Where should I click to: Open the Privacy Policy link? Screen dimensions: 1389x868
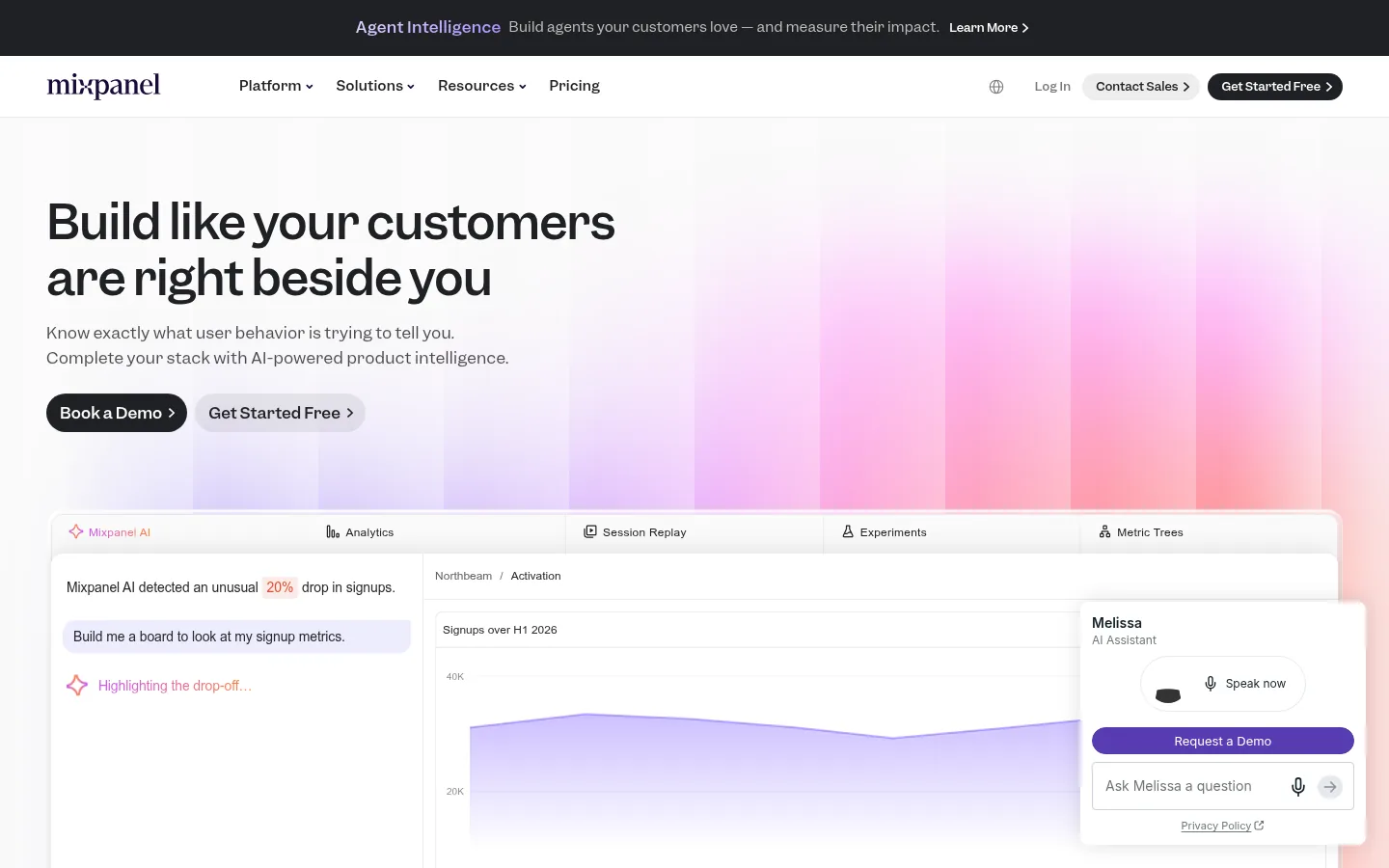click(1222, 826)
